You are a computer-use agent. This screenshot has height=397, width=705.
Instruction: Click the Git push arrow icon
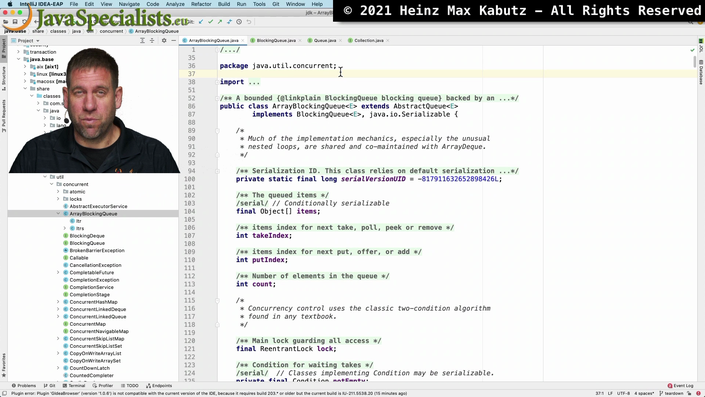(220, 22)
